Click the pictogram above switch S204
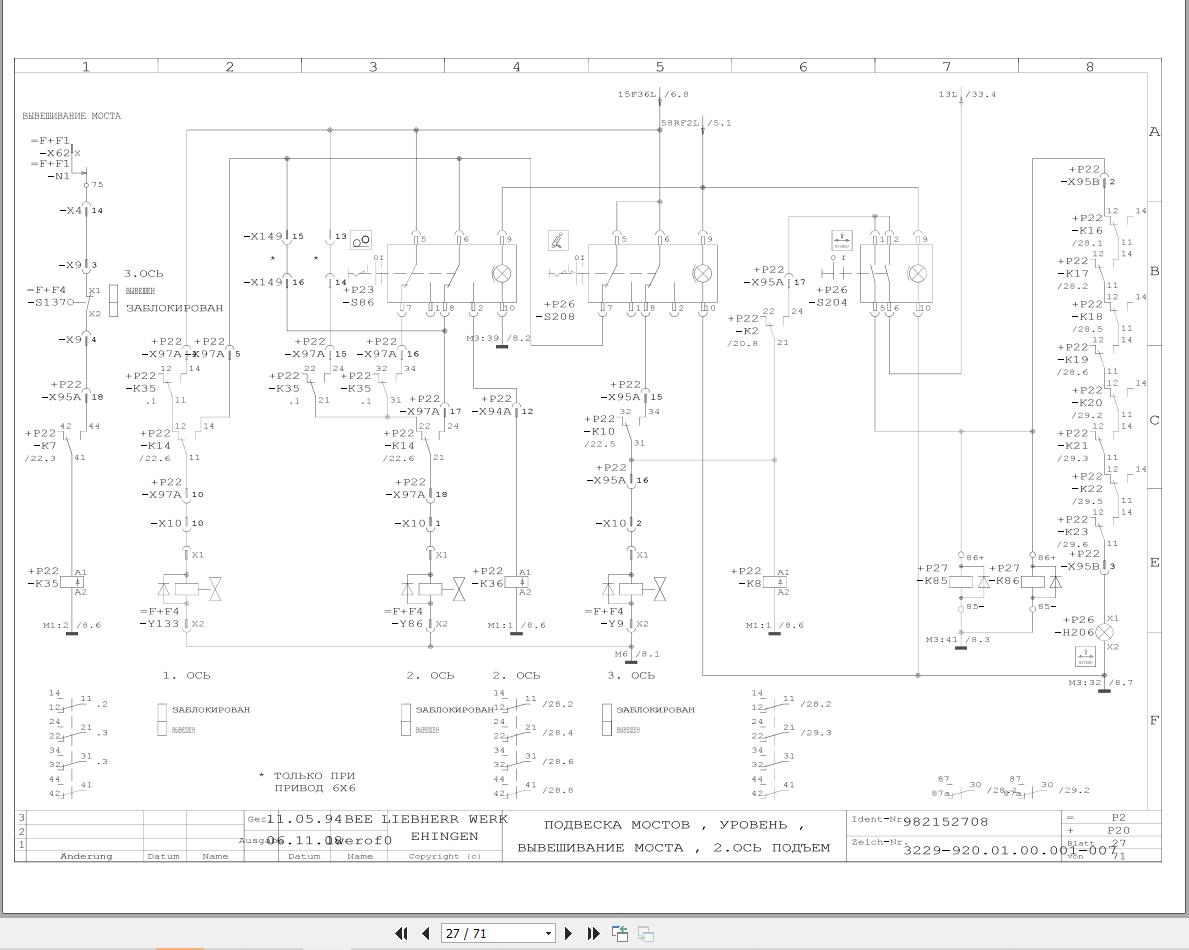Viewport: 1189px width, 950px height. [842, 240]
